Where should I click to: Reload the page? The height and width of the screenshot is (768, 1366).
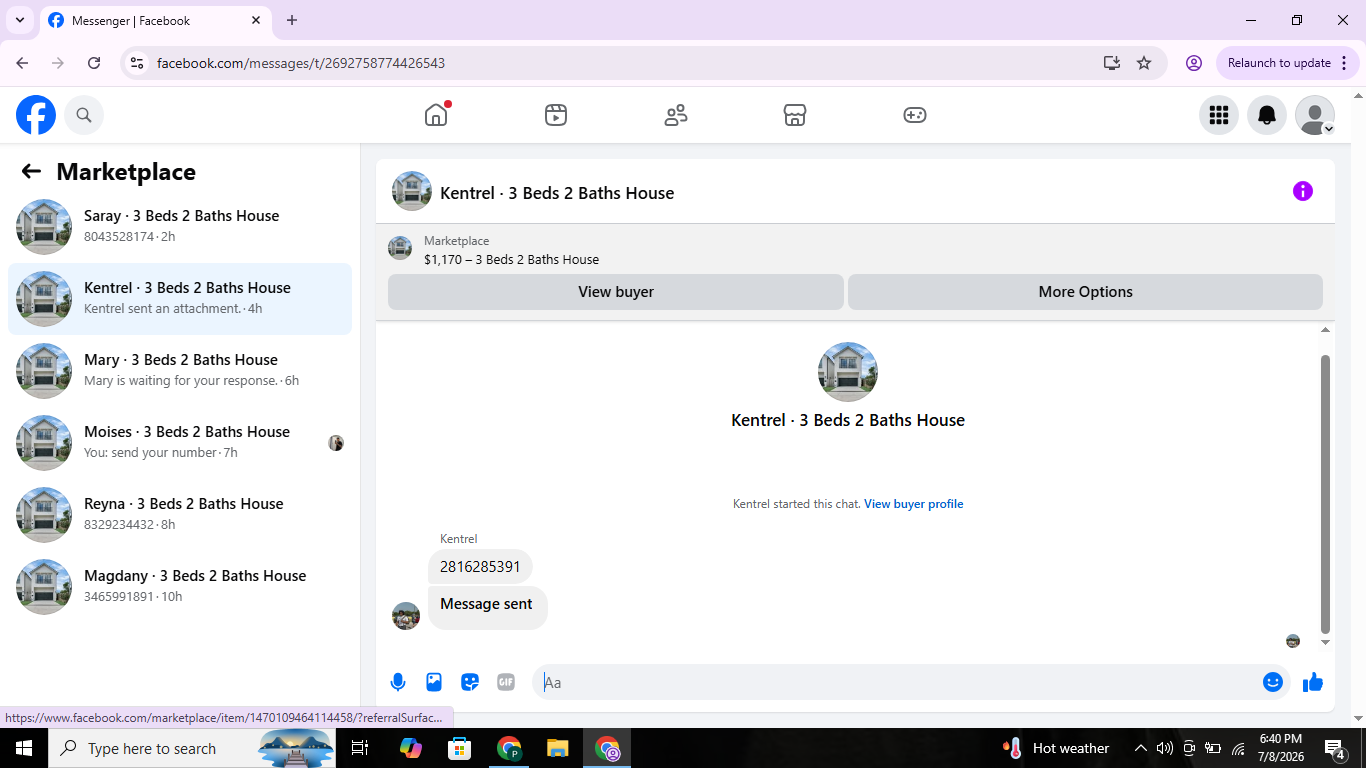[94, 63]
